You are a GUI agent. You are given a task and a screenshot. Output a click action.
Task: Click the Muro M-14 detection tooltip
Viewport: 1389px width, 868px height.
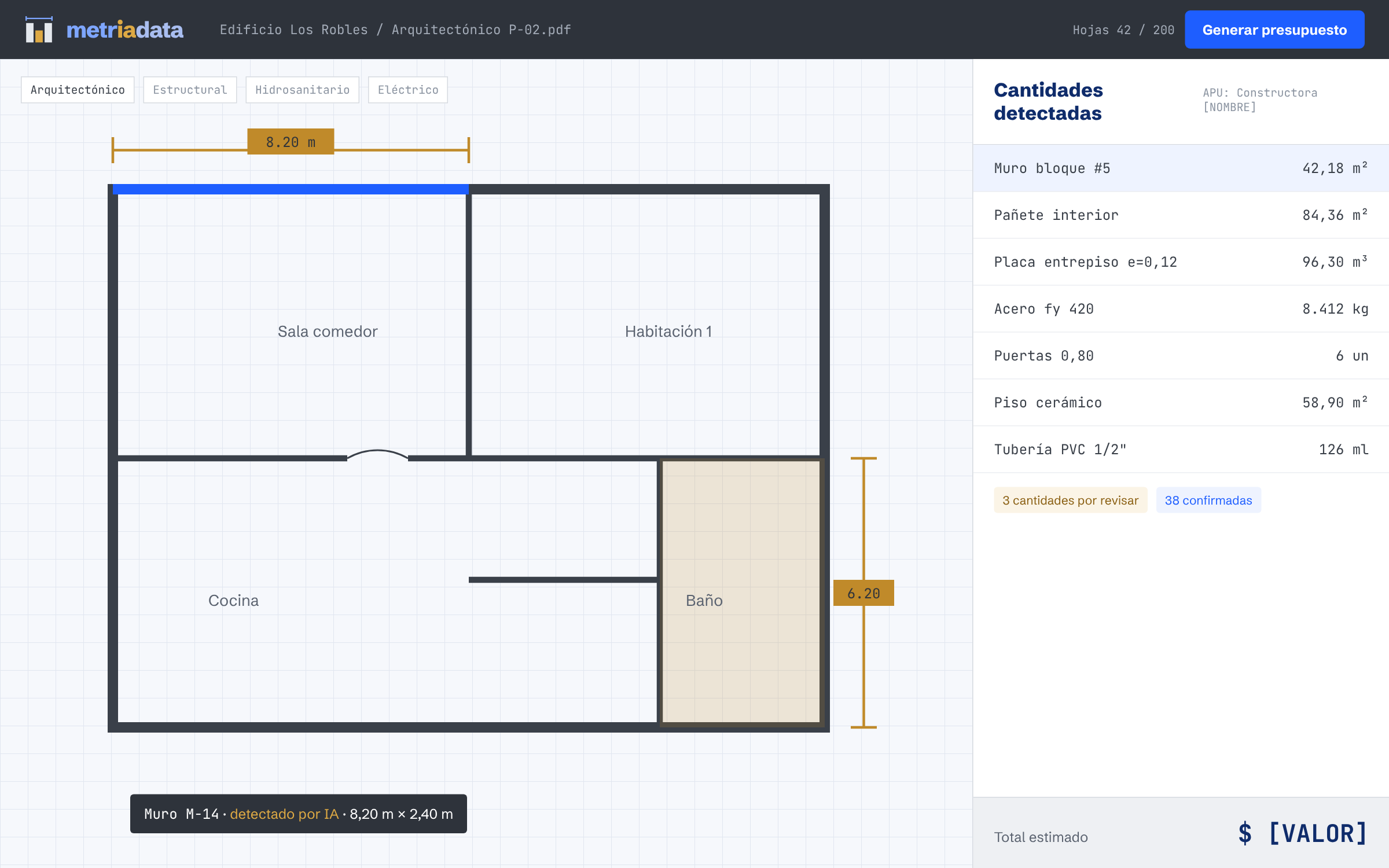pyautogui.click(x=299, y=814)
